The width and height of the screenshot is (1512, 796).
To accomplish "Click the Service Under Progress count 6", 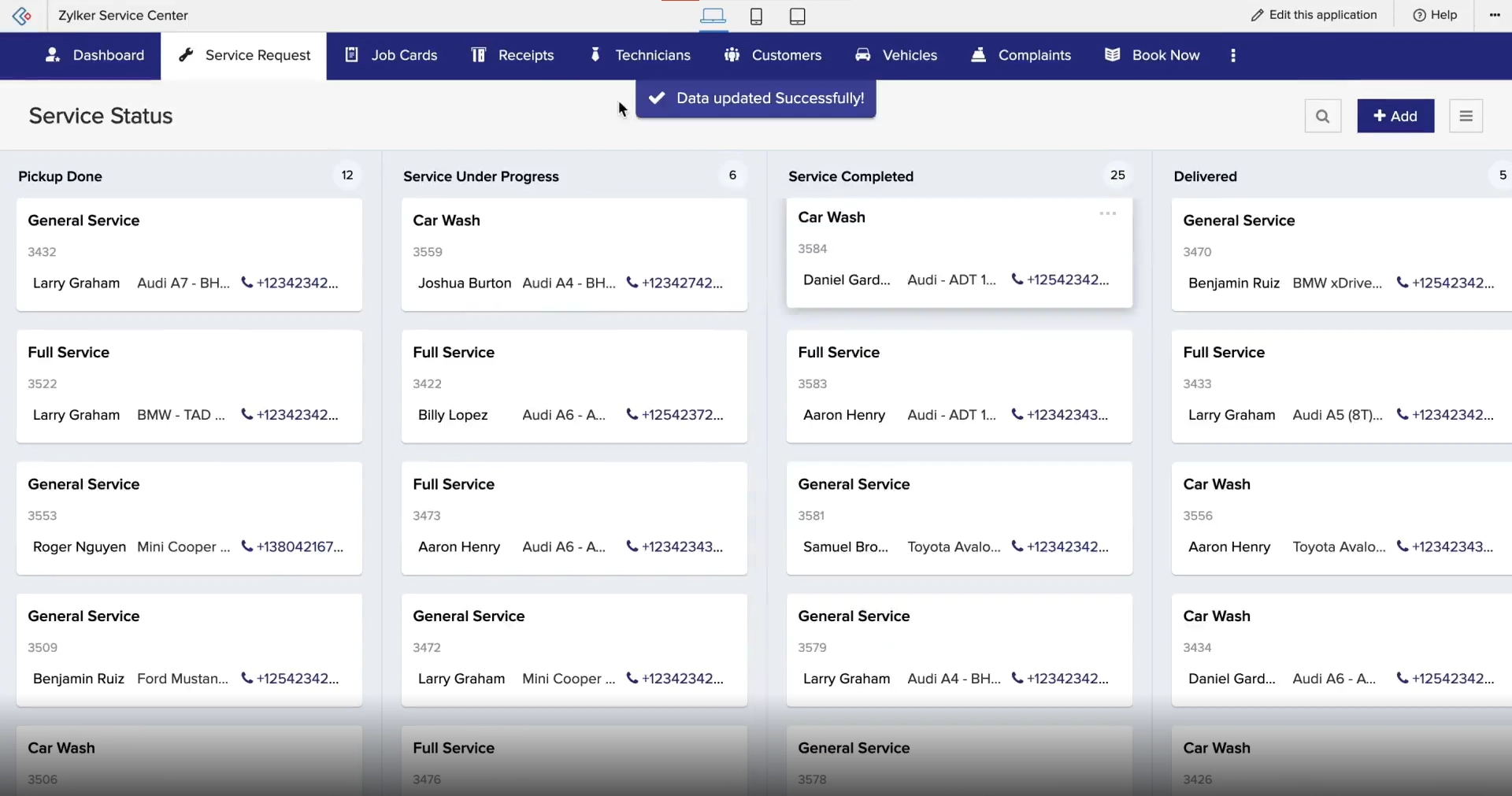I will pos(732,175).
